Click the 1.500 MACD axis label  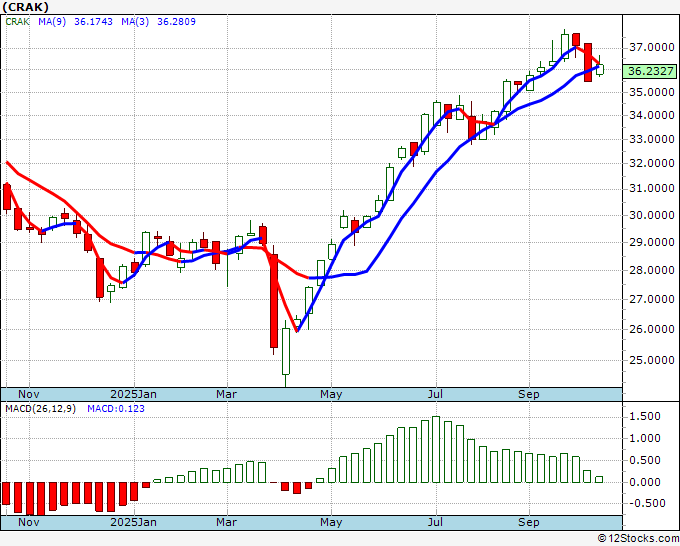(x=644, y=416)
